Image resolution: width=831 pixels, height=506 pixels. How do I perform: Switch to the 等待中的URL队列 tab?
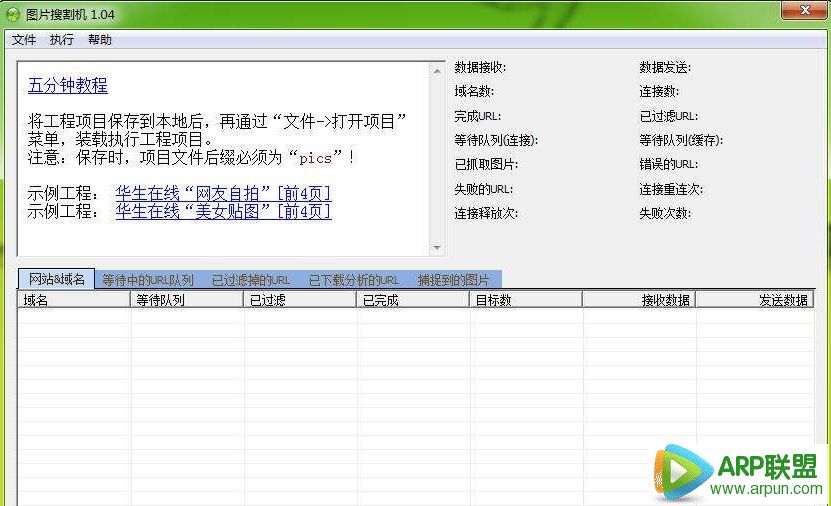click(x=148, y=280)
